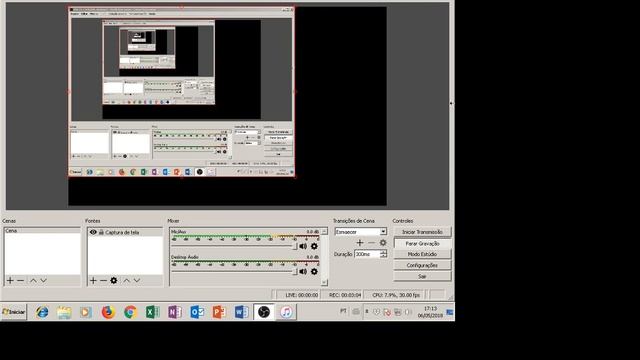Open Outlook from taskbar
Viewport: 640px width, 360px height.
pyautogui.click(x=197, y=312)
